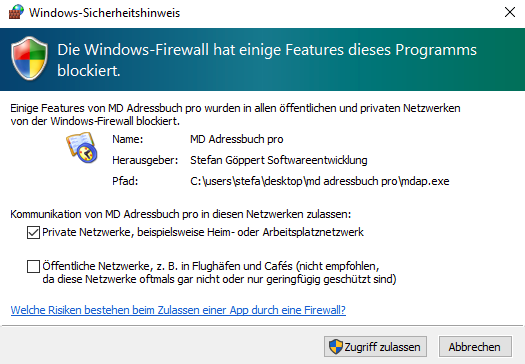Click the publisher Stefan Göppert Softwareentwicklung text
This screenshot has height=364, width=525.
[x=279, y=160]
